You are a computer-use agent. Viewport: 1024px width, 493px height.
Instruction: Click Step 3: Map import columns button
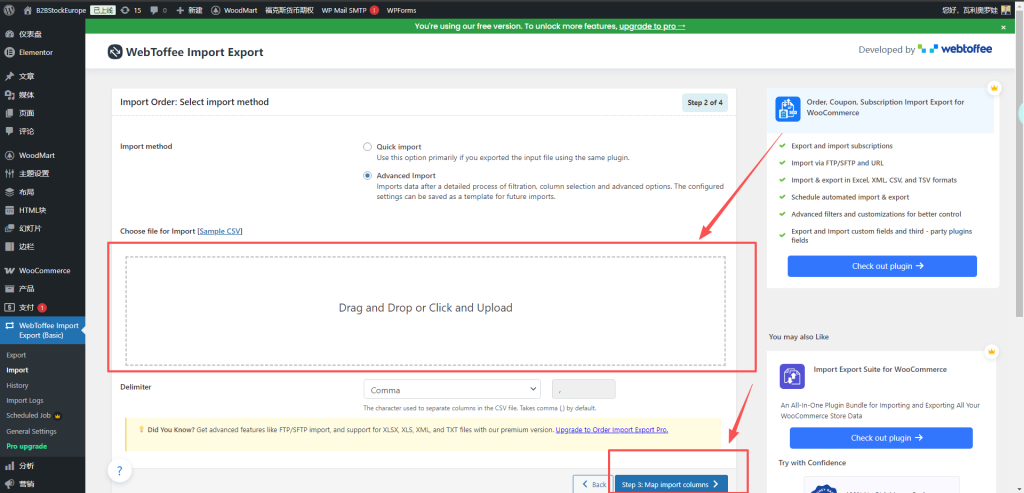671,485
